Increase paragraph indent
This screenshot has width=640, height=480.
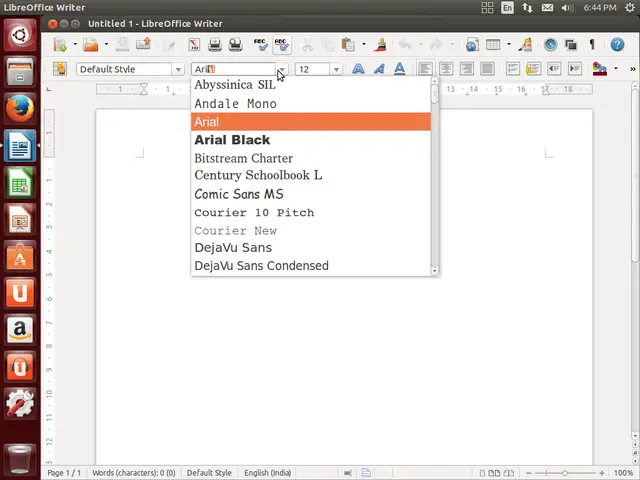pyautogui.click(x=575, y=69)
